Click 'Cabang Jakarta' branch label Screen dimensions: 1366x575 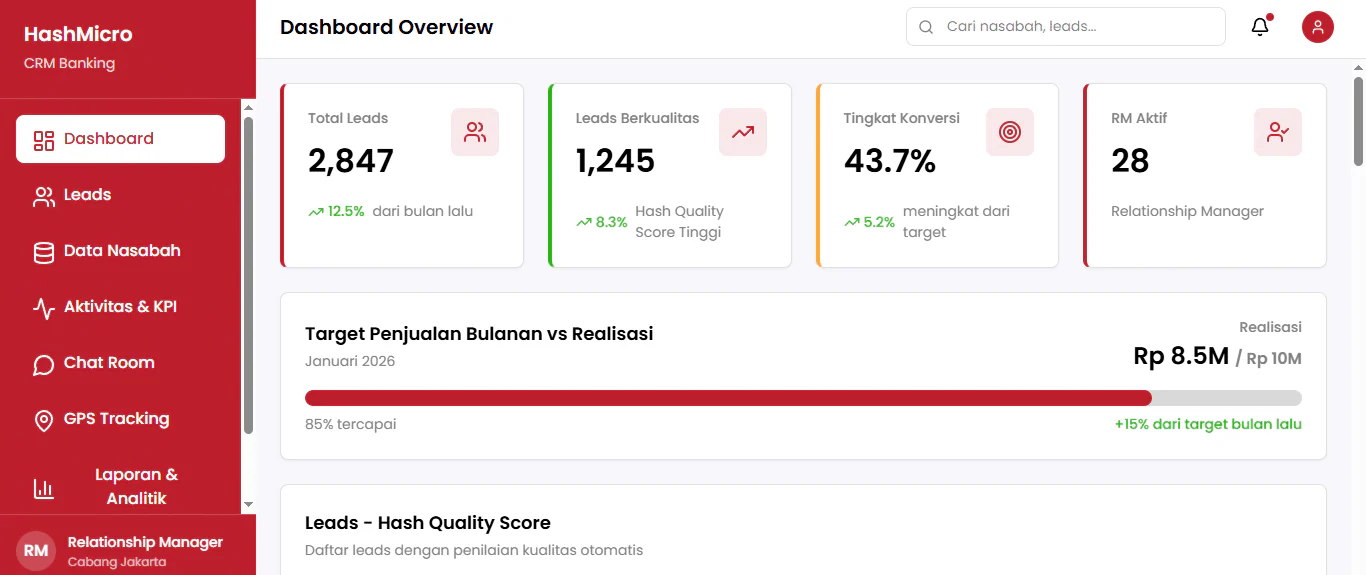117,562
